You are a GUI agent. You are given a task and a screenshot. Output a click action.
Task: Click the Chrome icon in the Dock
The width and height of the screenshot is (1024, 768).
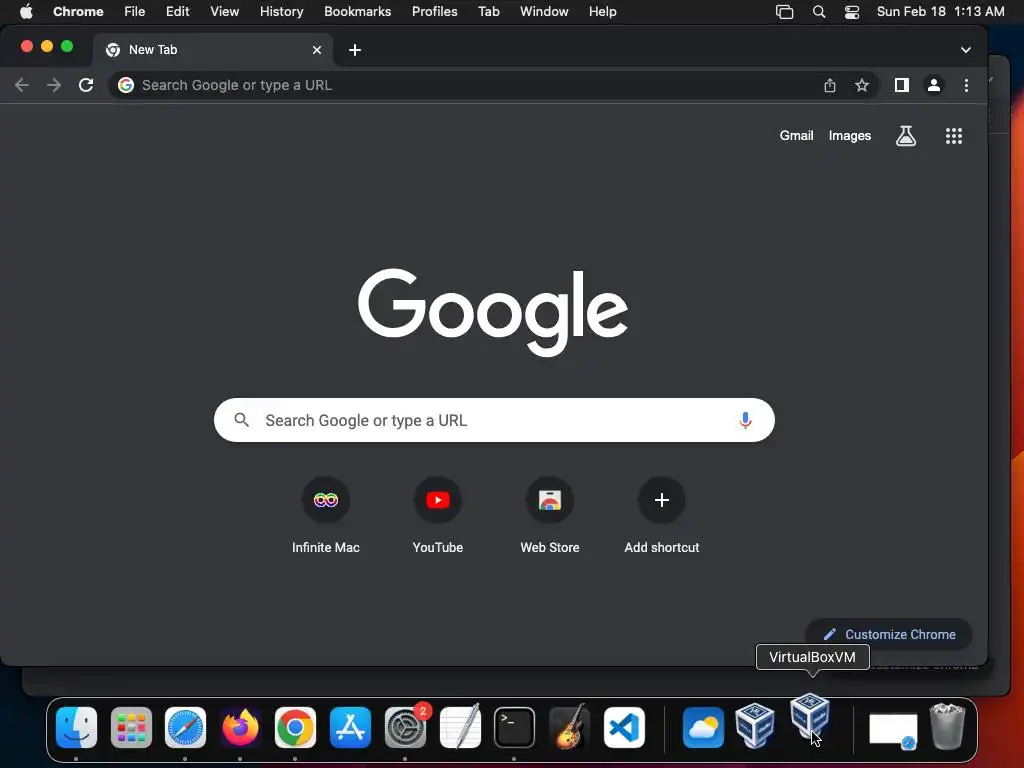coord(295,728)
